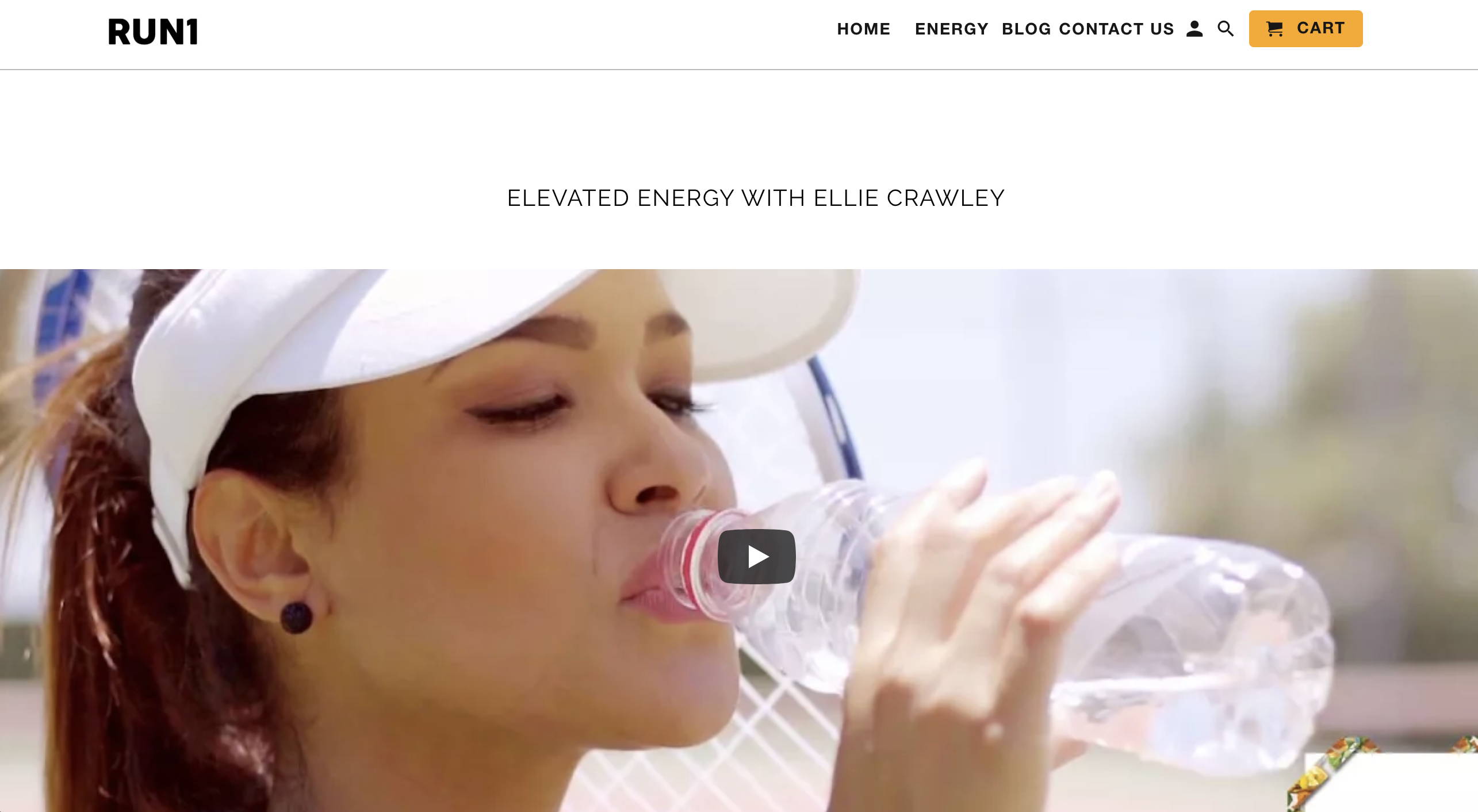Select the Elevated Energy with Ellie Crawley heading
The height and width of the screenshot is (812, 1478).
[x=756, y=198]
